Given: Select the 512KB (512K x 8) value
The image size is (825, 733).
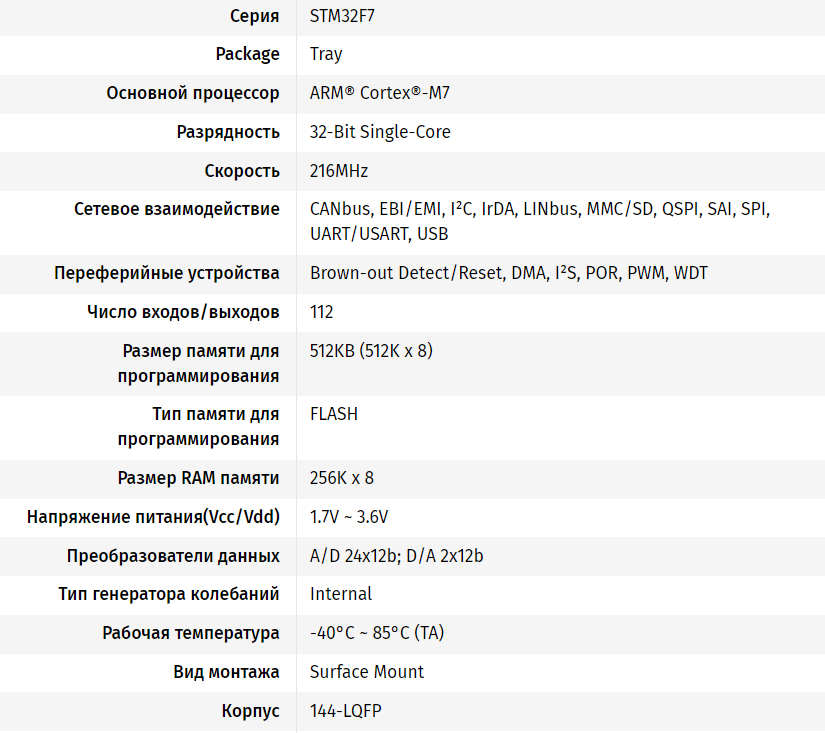Looking at the screenshot, I should click(371, 351).
